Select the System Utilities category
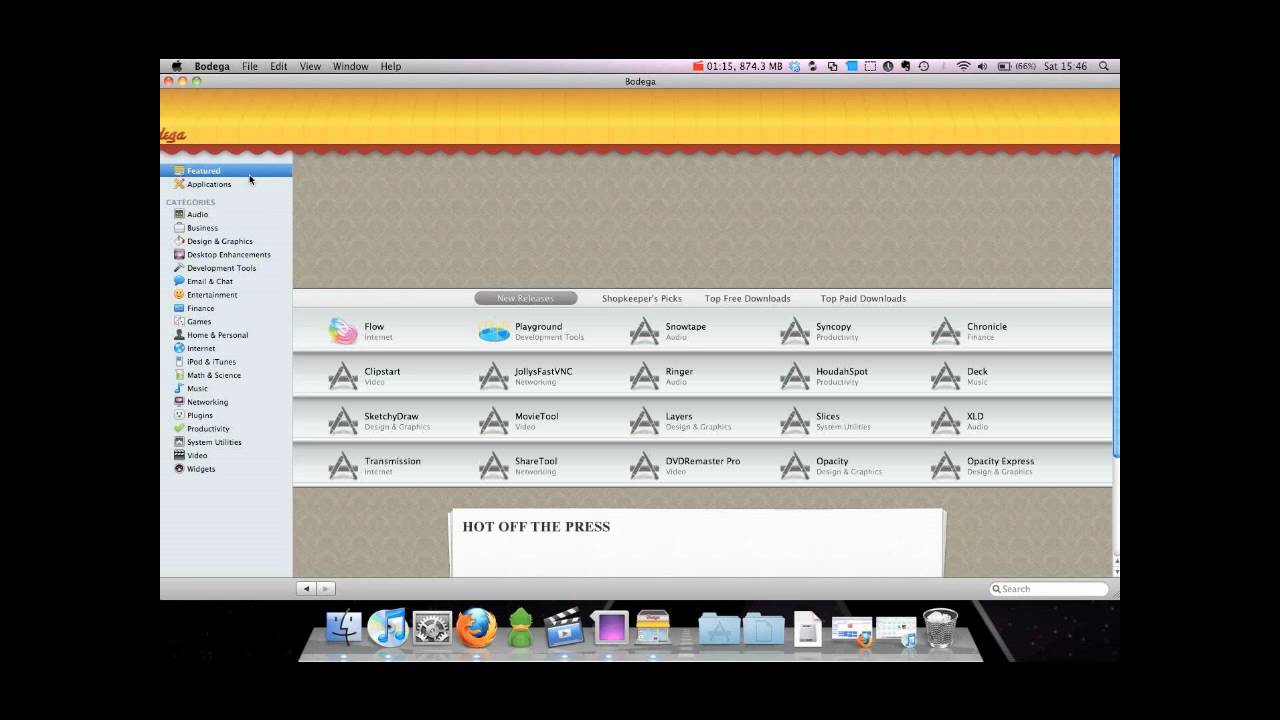 [214, 442]
